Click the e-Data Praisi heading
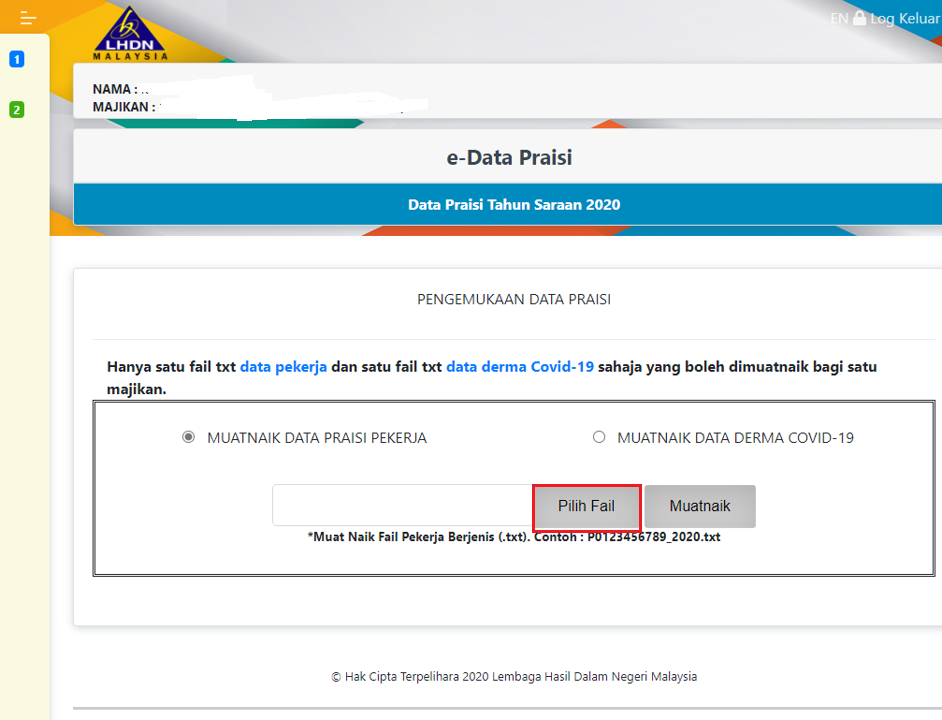 [x=509, y=157]
